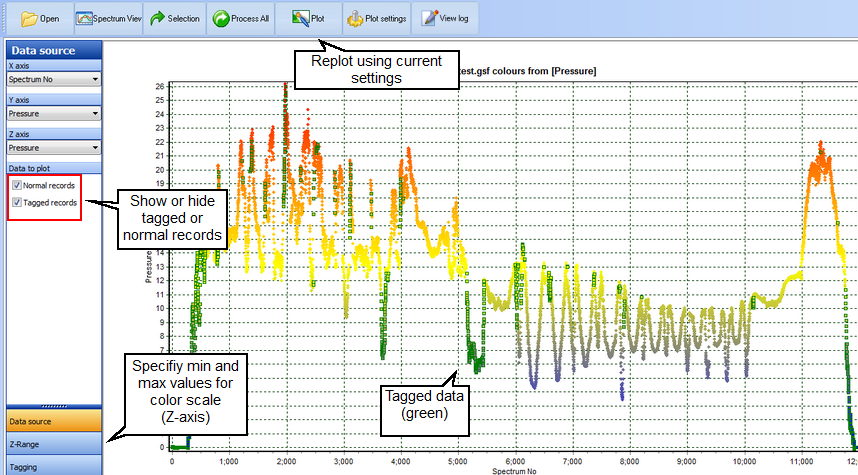Click the Selection arrow toolbar button

pos(174,18)
